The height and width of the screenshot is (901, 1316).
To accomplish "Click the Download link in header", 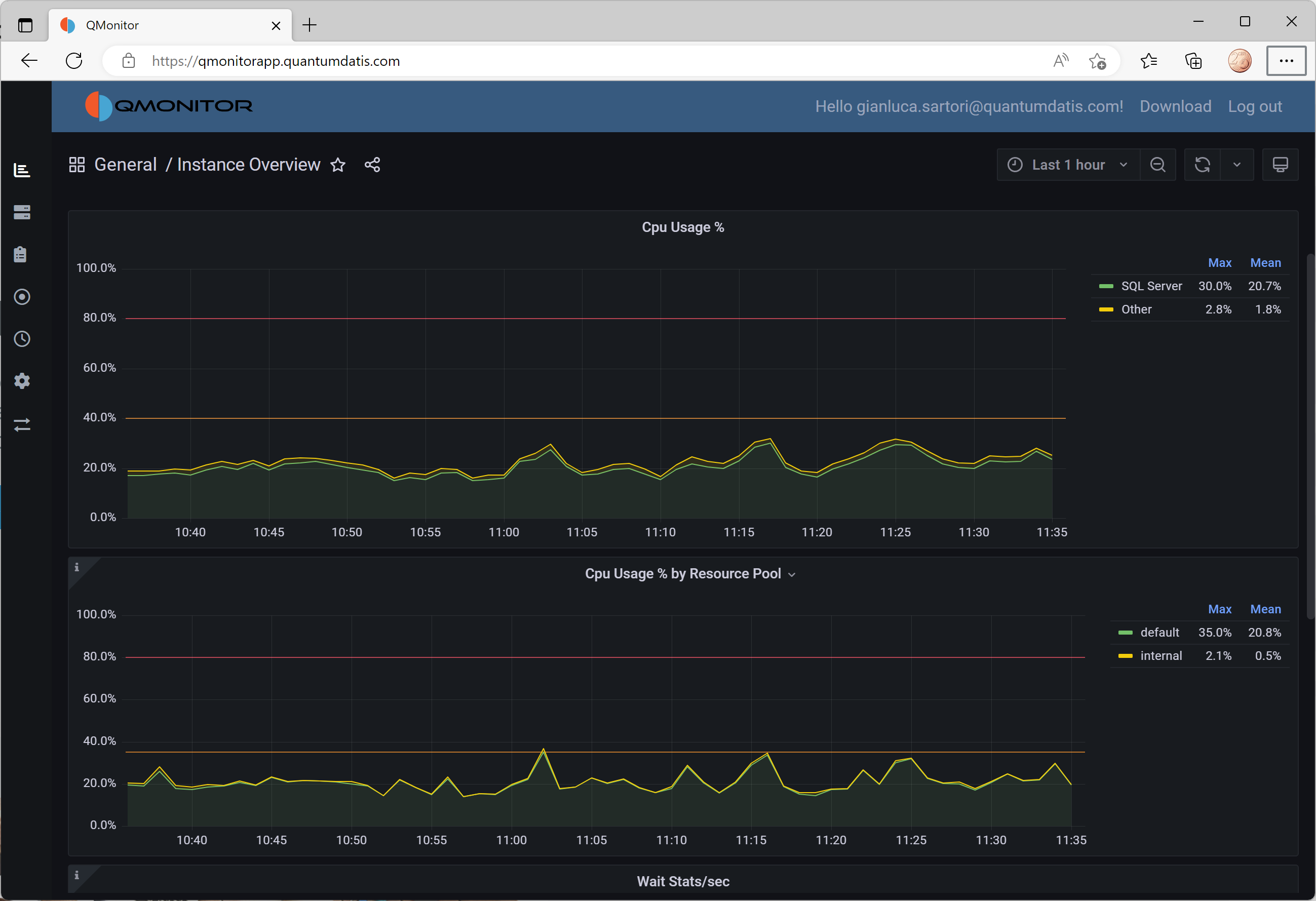I will [1175, 106].
